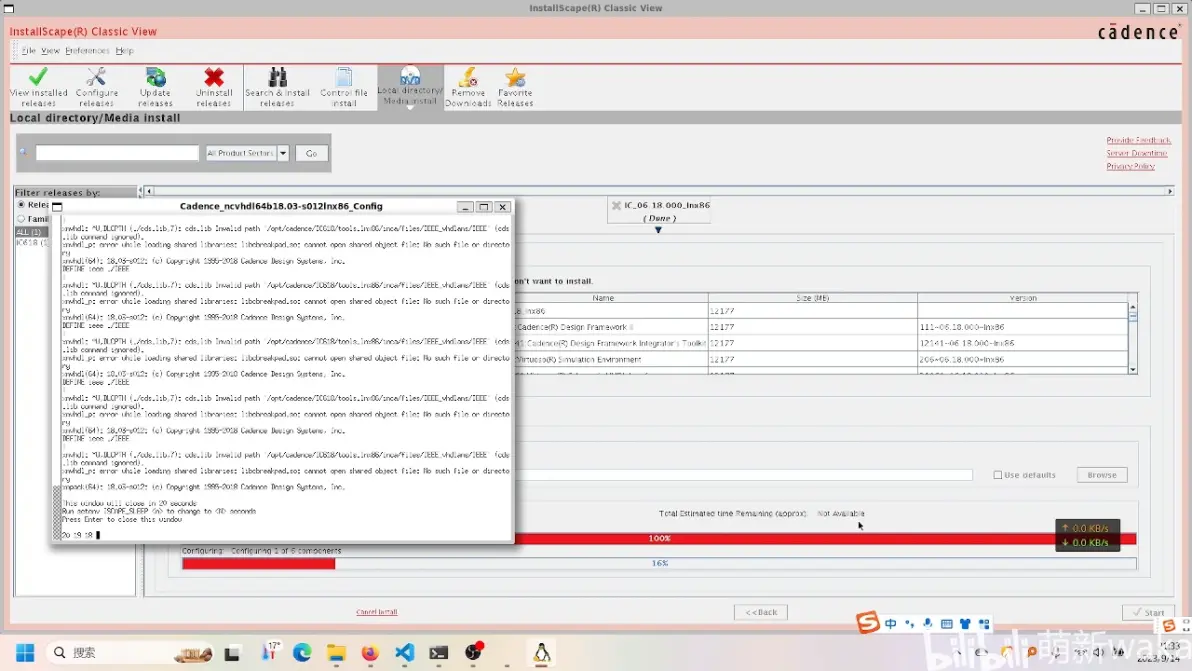Click the X icon on IC_06.18.000_lnx86 tab

[x=617, y=205]
